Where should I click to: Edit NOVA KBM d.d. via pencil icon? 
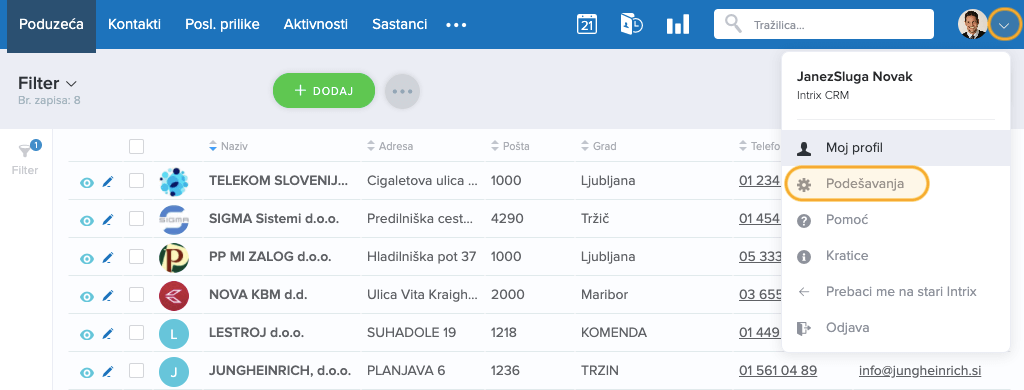coord(108,296)
